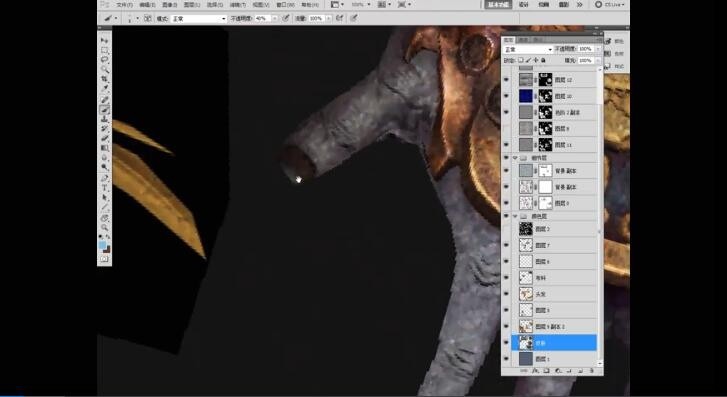Toggle Quick Mask mode at the toolbox bottom
This screenshot has width=727, height=397.
pos(104,259)
